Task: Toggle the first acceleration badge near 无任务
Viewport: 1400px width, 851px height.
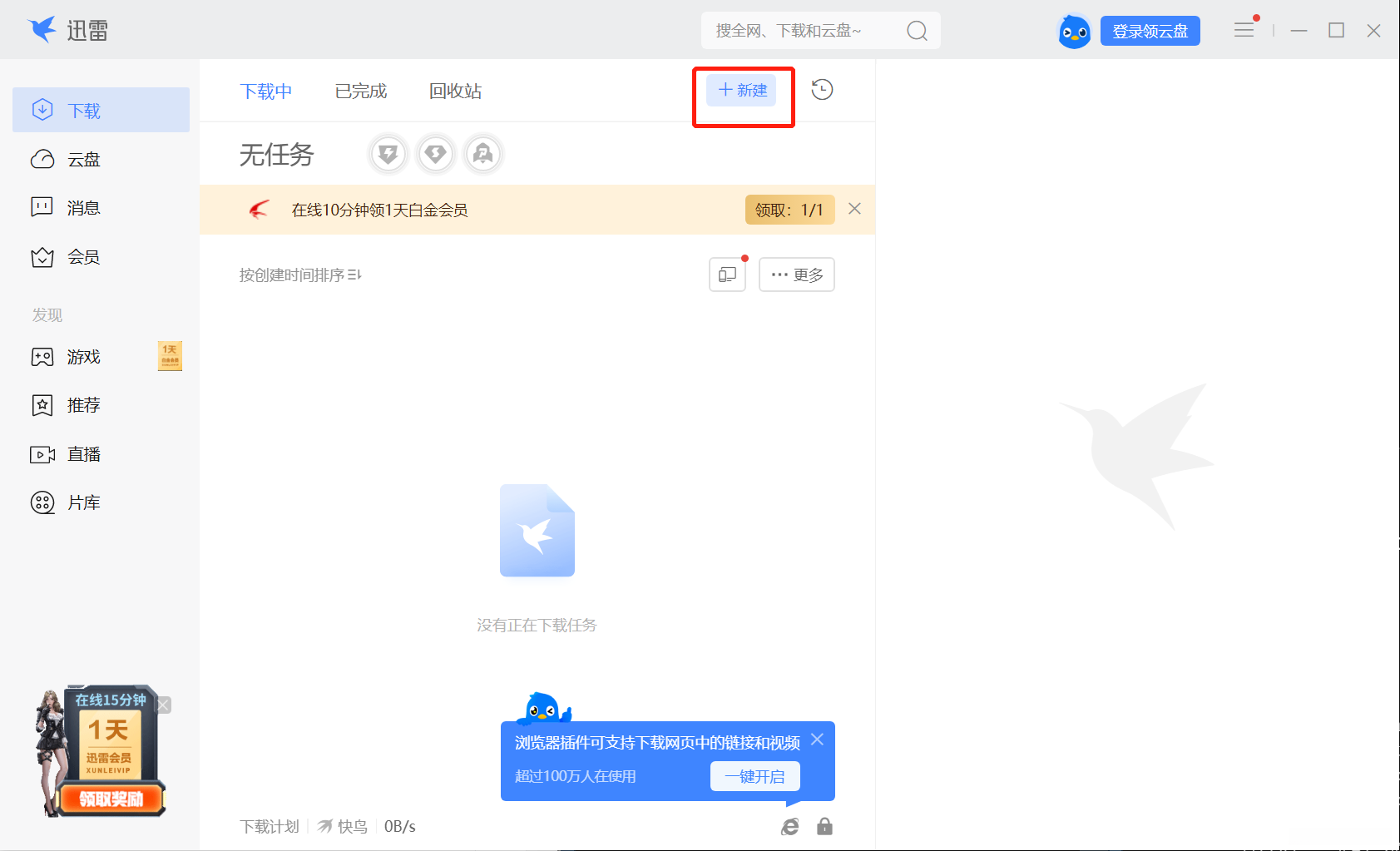Action: pos(388,154)
